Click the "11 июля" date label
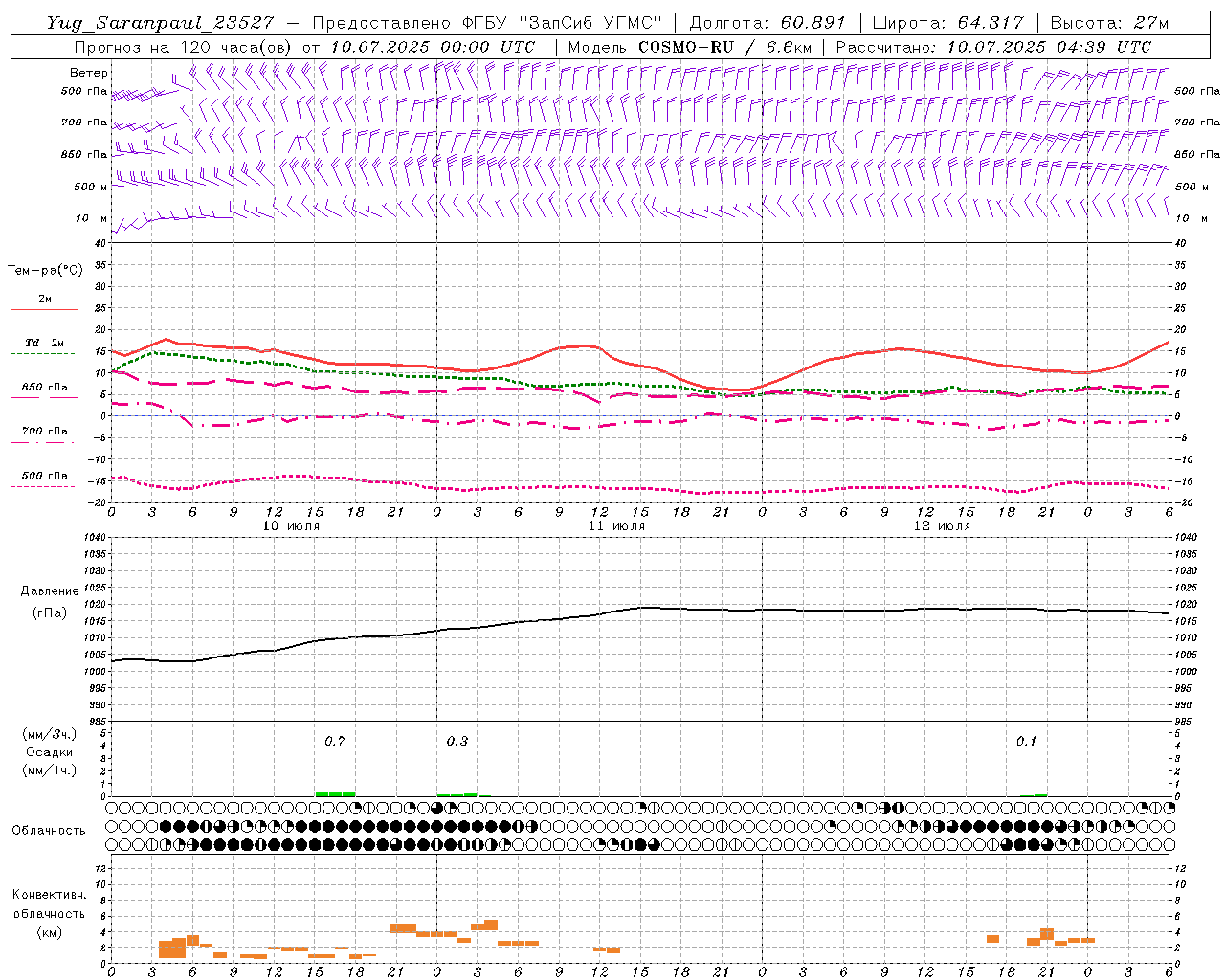The width and height of the screenshot is (1225, 980). tap(616, 526)
